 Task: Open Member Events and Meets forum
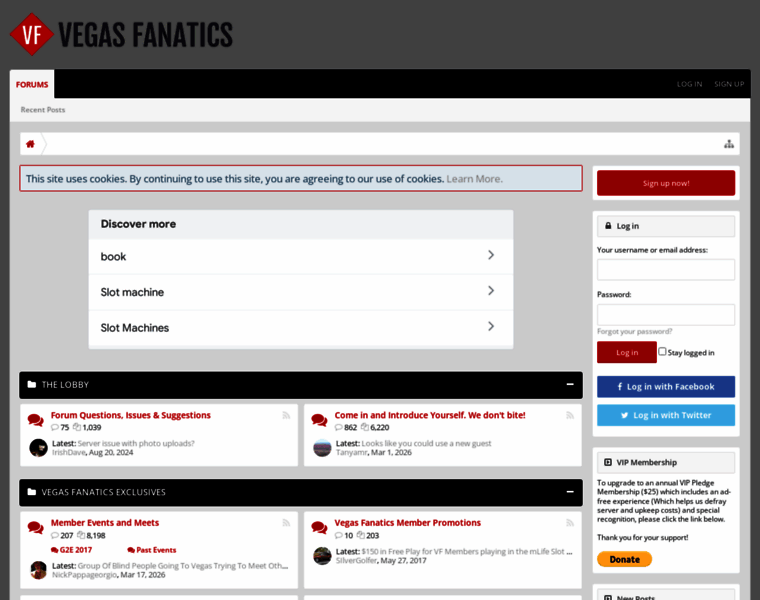click(105, 523)
